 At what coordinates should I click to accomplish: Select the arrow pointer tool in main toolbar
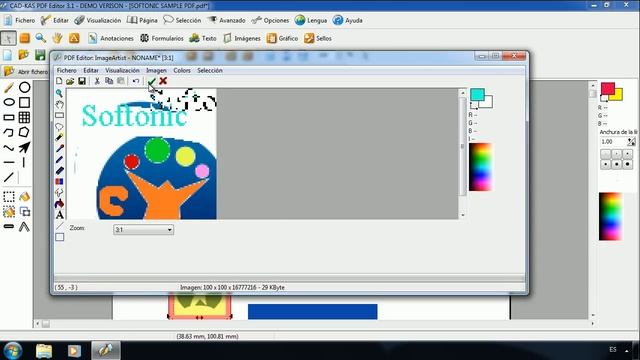tap(8, 38)
